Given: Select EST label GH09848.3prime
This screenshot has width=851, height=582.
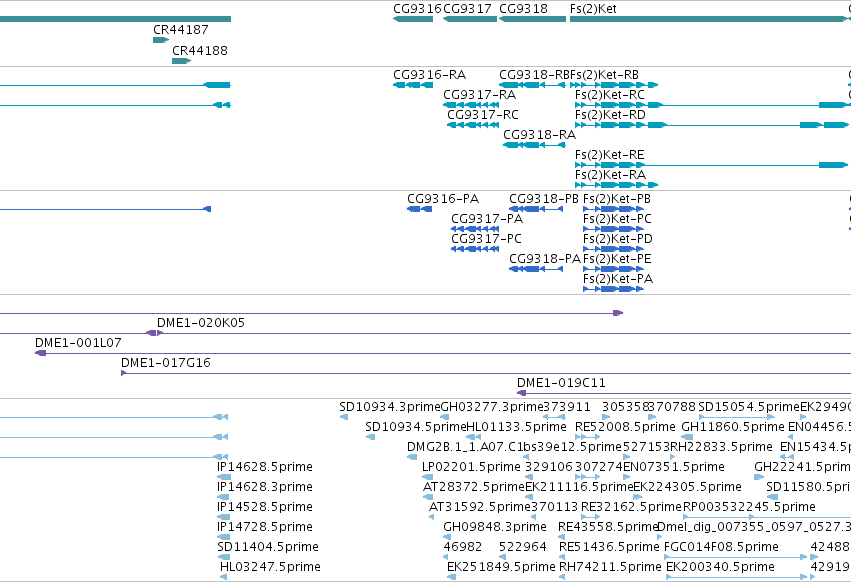Looking at the screenshot, I should coord(495,527).
